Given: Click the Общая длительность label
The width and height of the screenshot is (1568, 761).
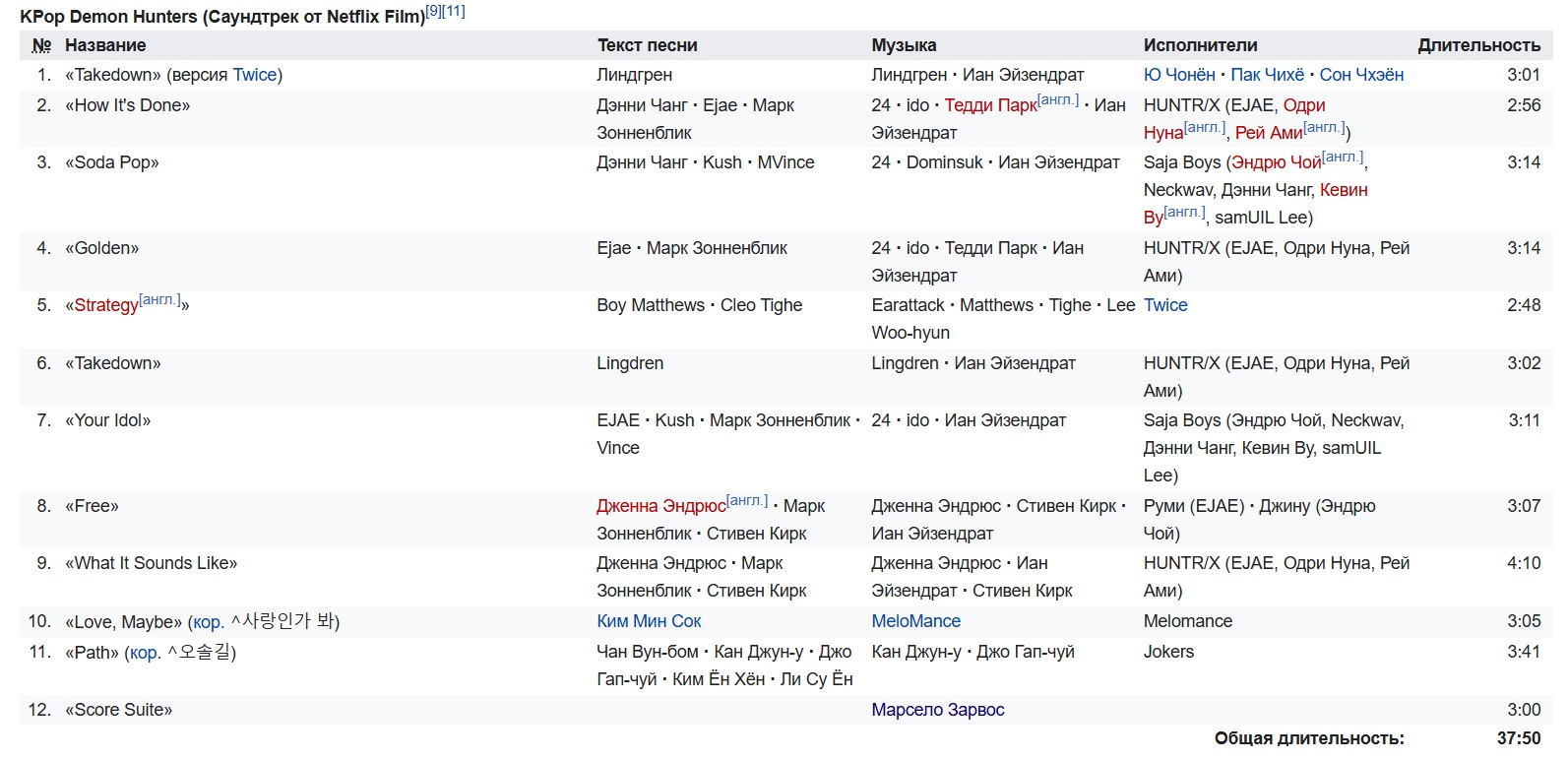Looking at the screenshot, I should click(1309, 738).
